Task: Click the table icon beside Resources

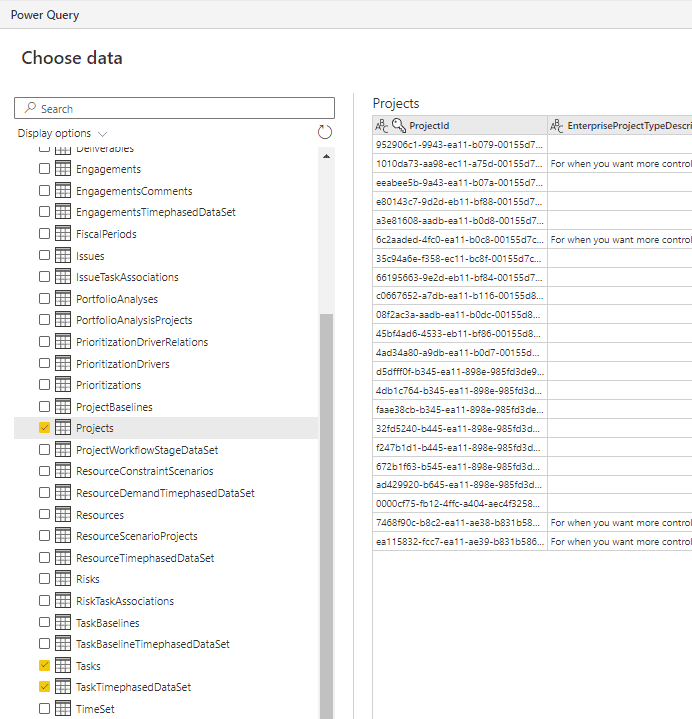Action: tap(63, 514)
